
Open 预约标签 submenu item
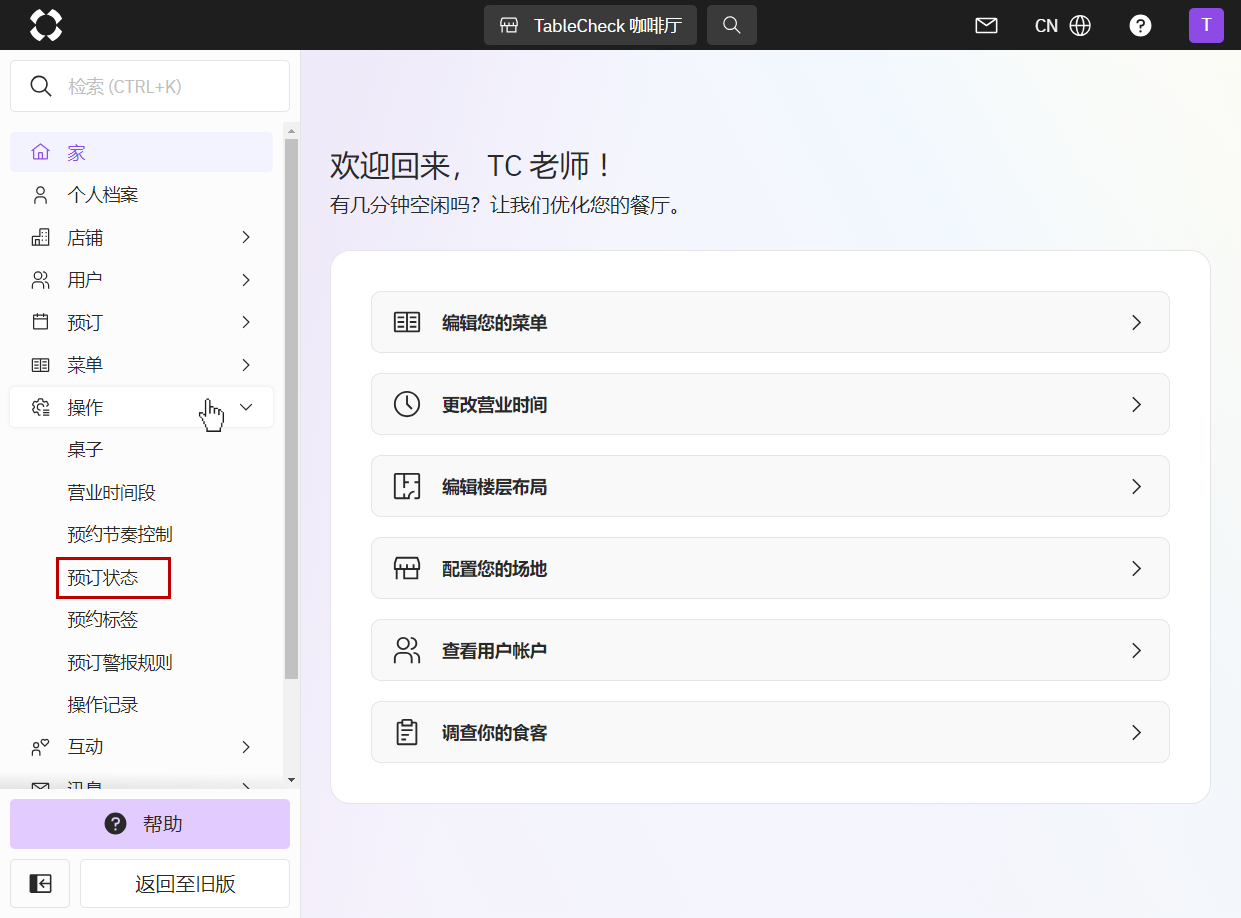point(103,619)
